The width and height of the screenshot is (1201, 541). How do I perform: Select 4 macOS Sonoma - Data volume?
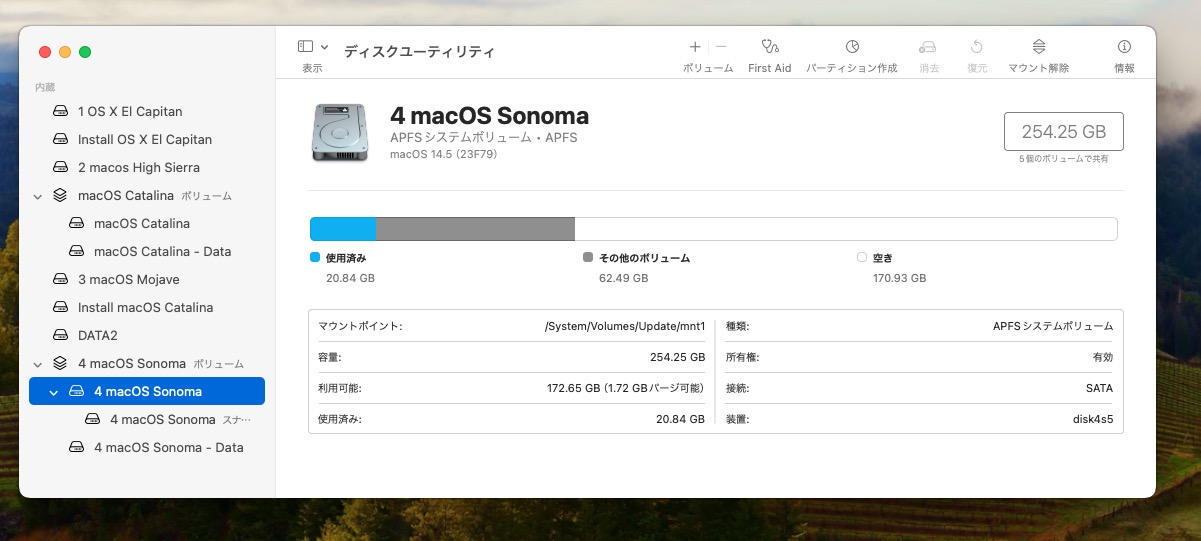[168, 448]
